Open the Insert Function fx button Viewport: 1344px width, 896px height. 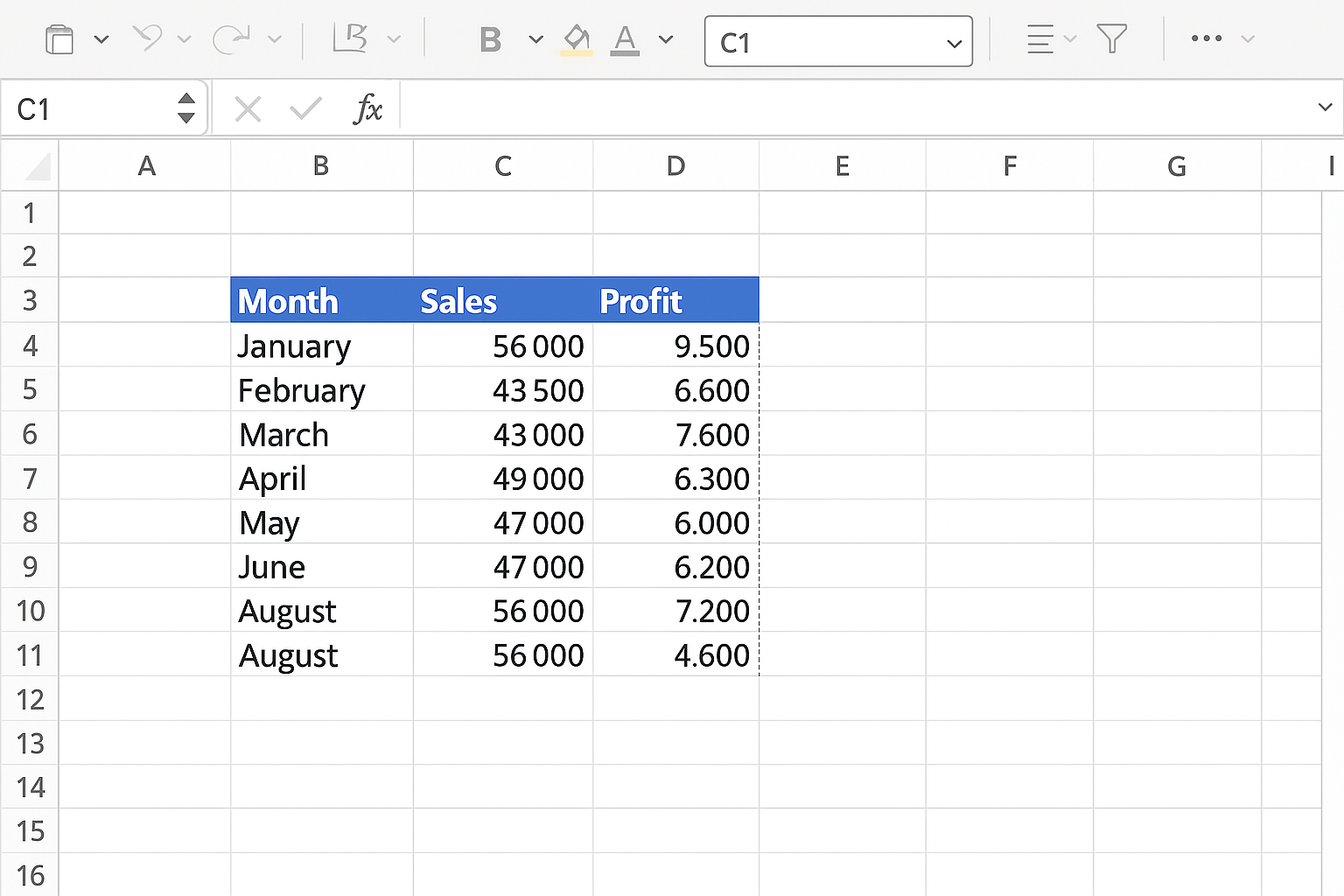[x=368, y=109]
